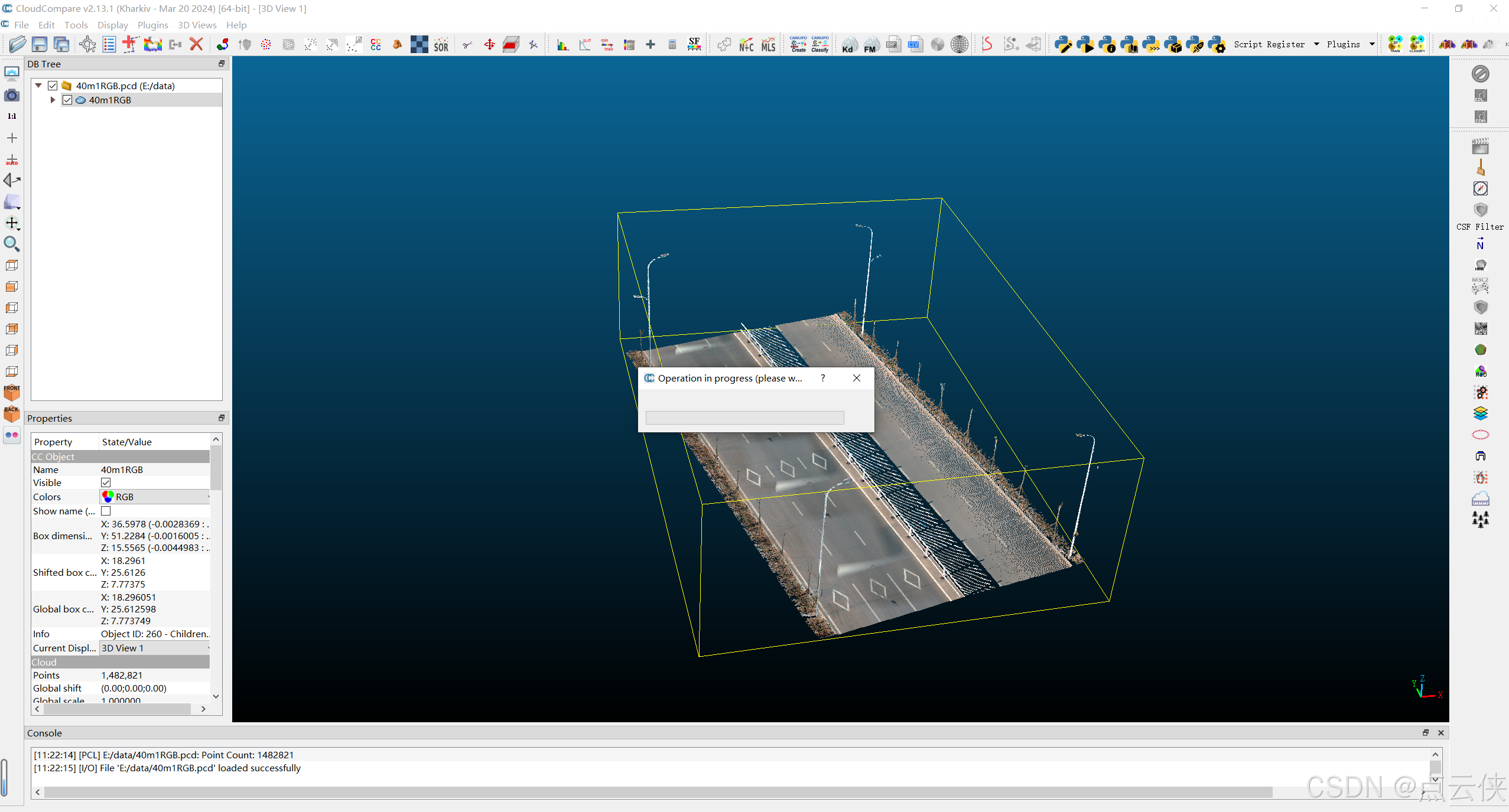This screenshot has width=1509, height=812.
Task: Click the scissors Segment tool
Action: tap(467, 45)
